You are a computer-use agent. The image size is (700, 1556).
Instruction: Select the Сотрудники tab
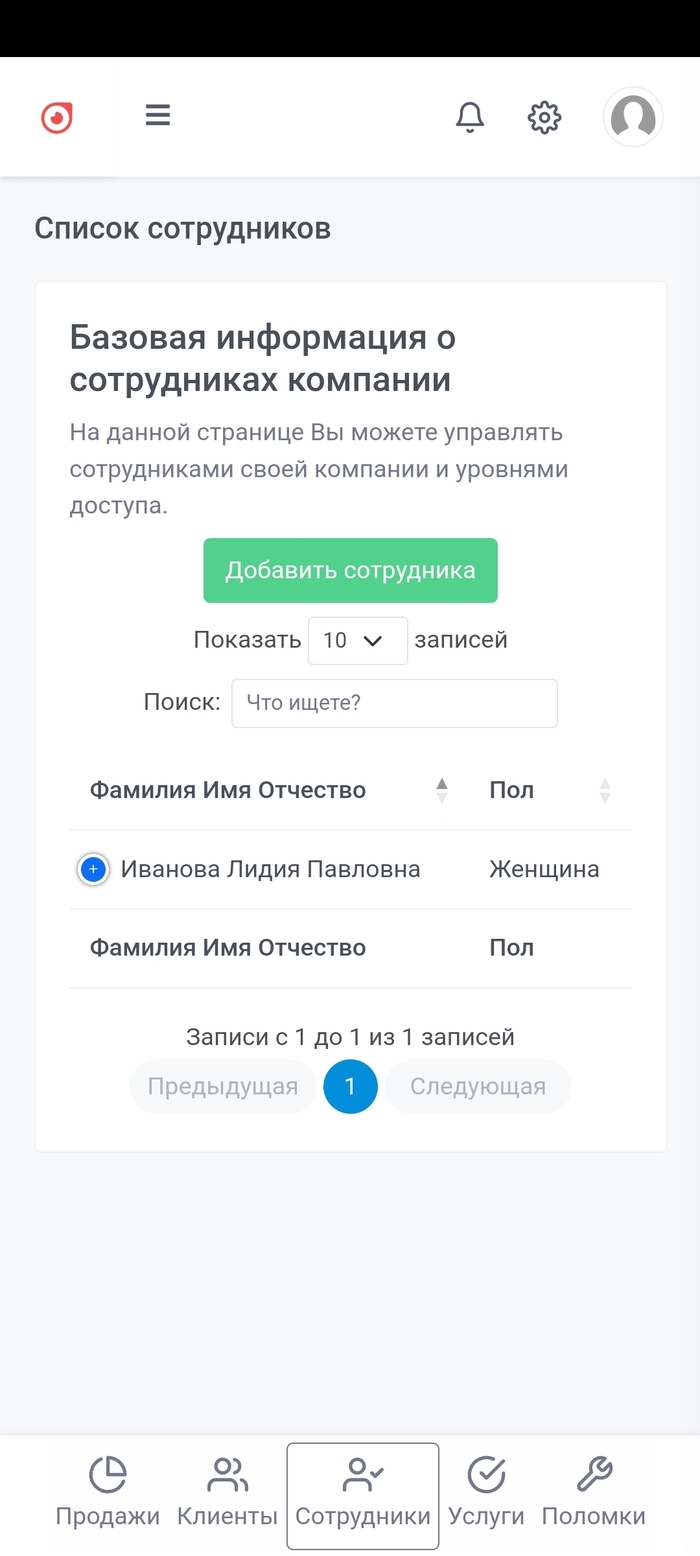363,1494
